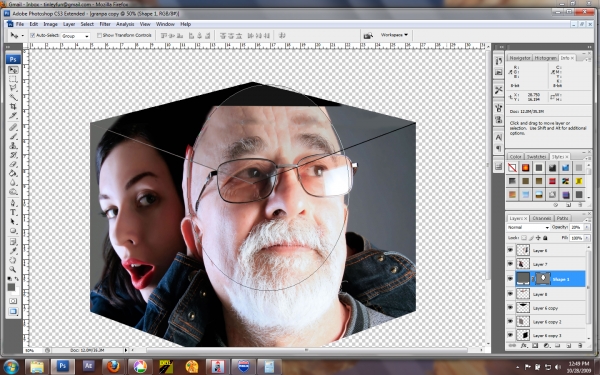Hide Layer 8 with its eye icon

click(510, 293)
